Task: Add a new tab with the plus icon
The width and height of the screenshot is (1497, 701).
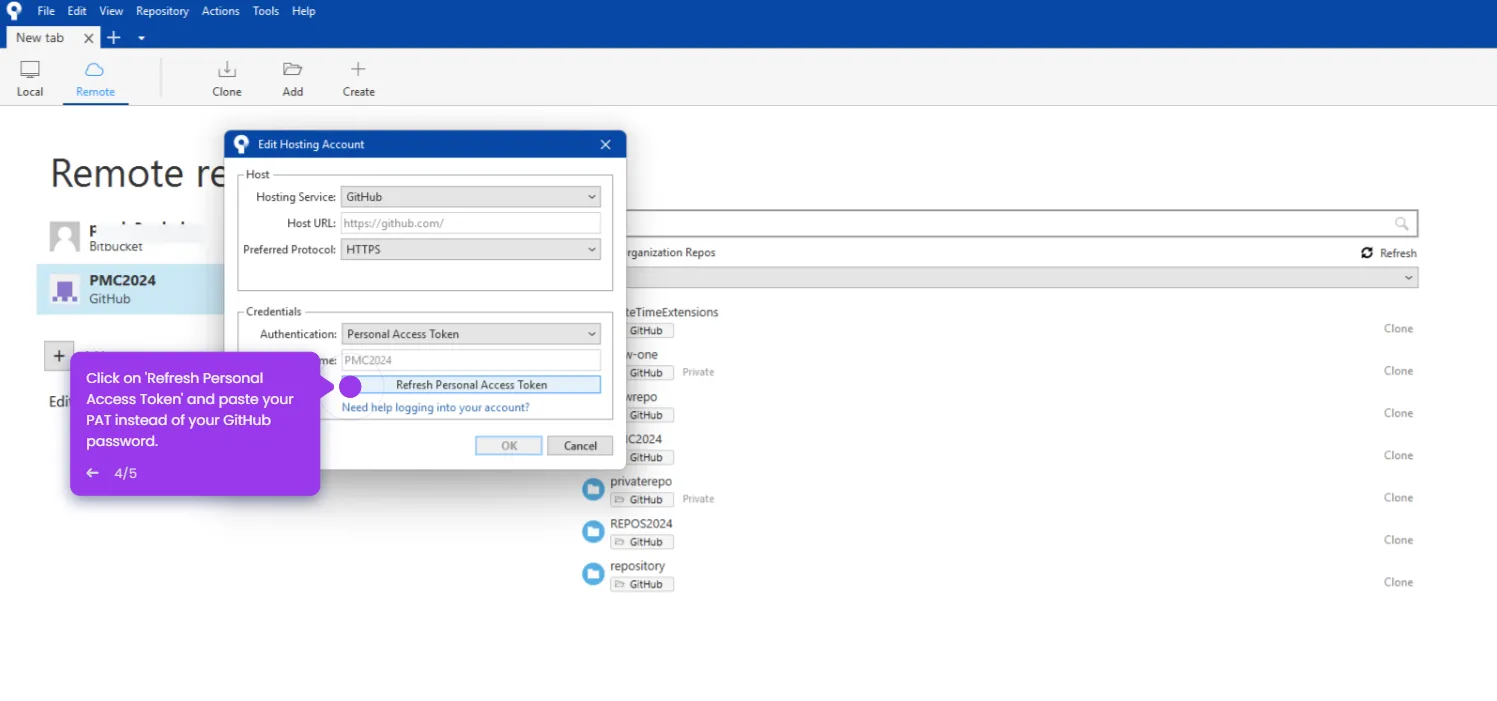Action: (114, 38)
